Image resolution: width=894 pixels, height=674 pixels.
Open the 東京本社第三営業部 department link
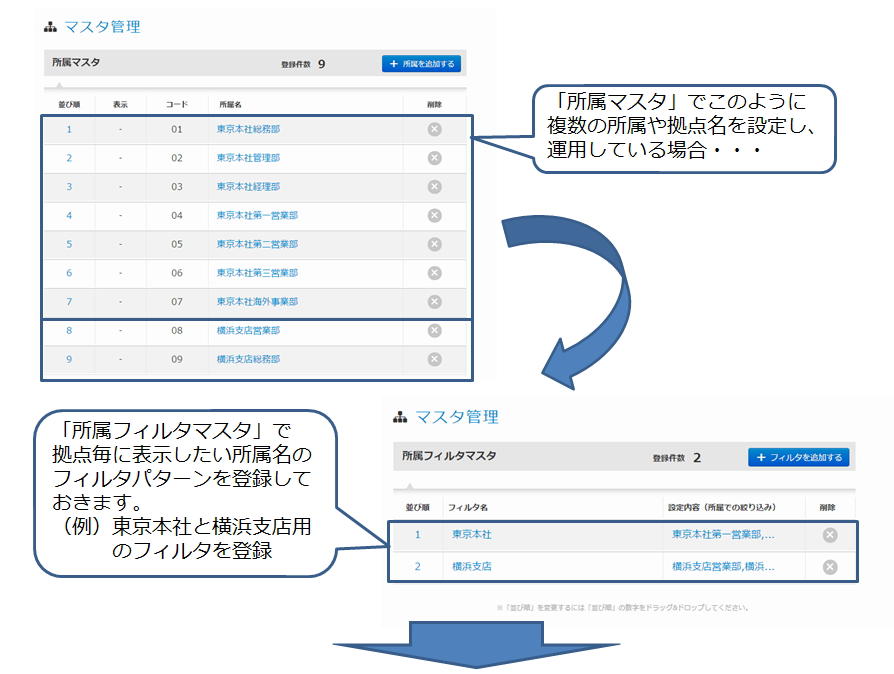click(257, 273)
